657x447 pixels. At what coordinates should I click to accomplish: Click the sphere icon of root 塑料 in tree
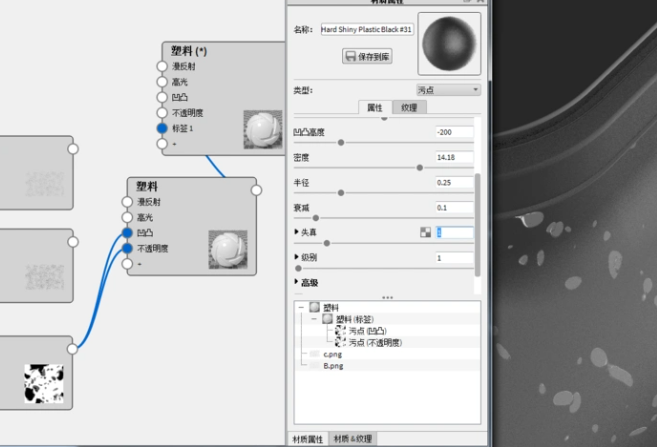point(314,307)
